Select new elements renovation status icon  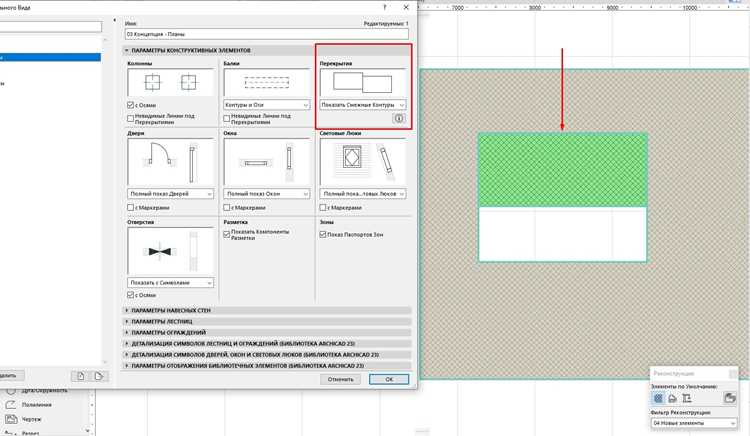686,398
